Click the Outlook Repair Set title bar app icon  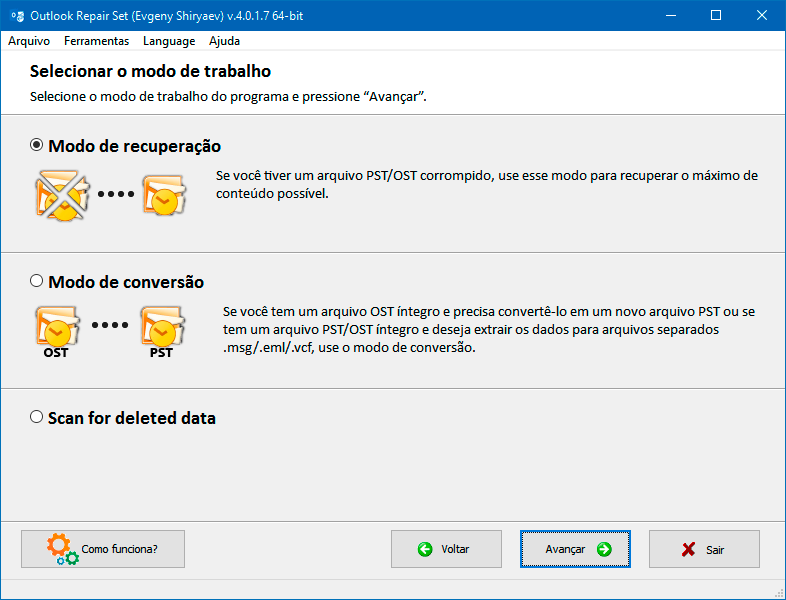(x=17, y=15)
